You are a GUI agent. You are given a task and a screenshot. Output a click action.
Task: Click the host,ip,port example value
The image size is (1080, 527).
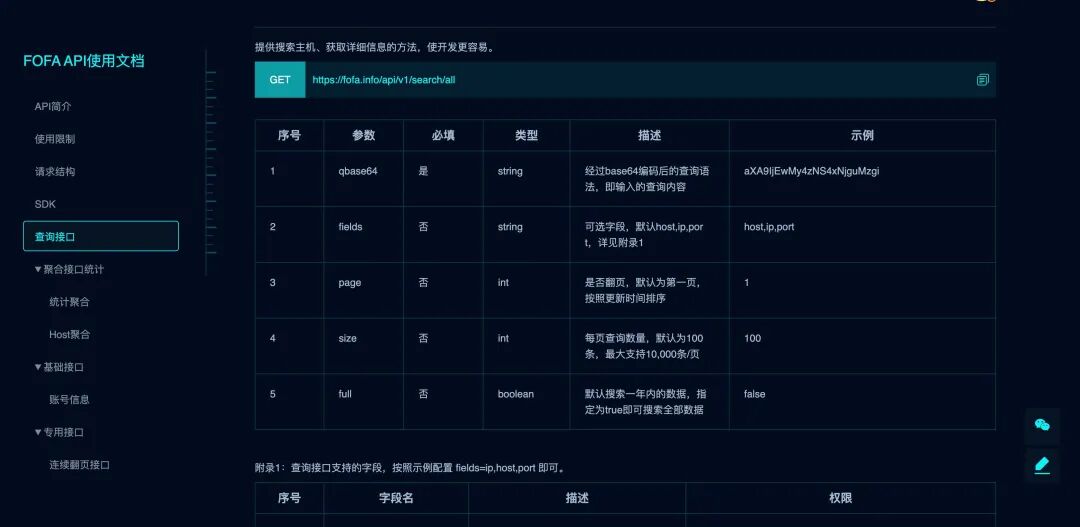769,227
